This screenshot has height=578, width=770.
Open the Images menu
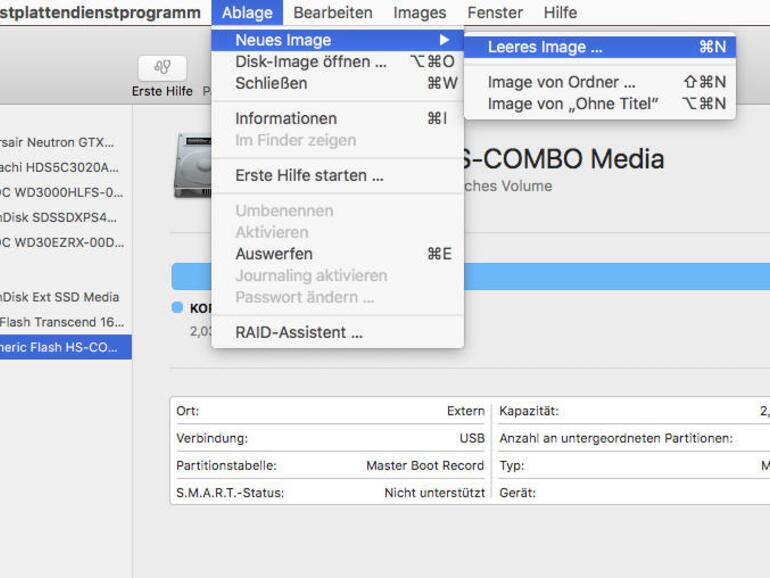tap(420, 12)
